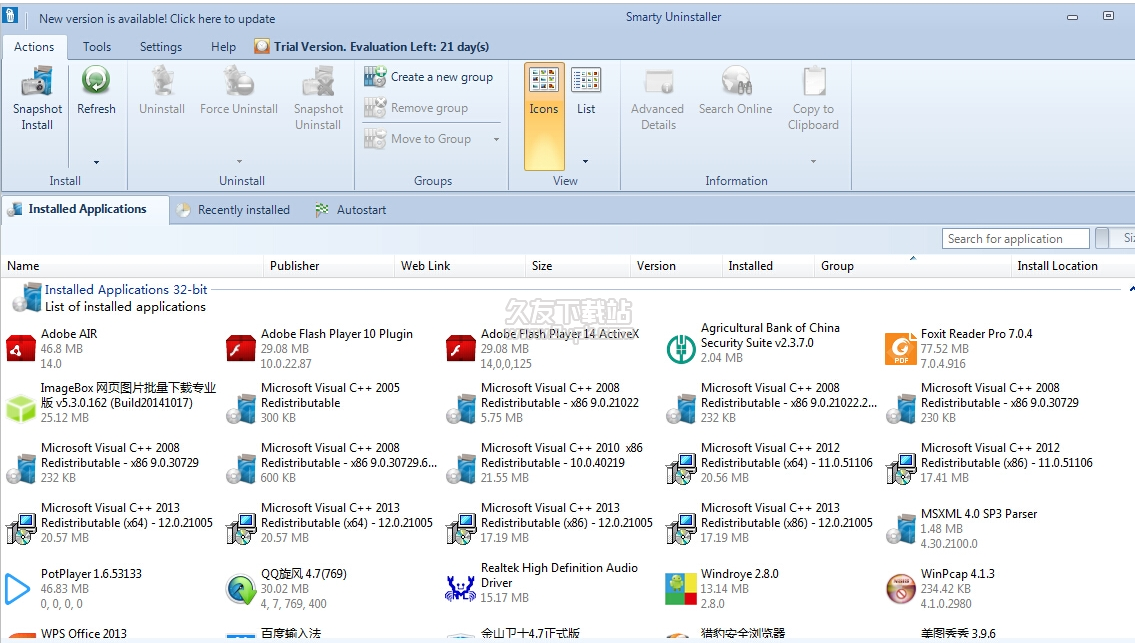The width and height of the screenshot is (1135, 643).
Task: Open the Refresh dropdown arrow
Action: (x=96, y=162)
